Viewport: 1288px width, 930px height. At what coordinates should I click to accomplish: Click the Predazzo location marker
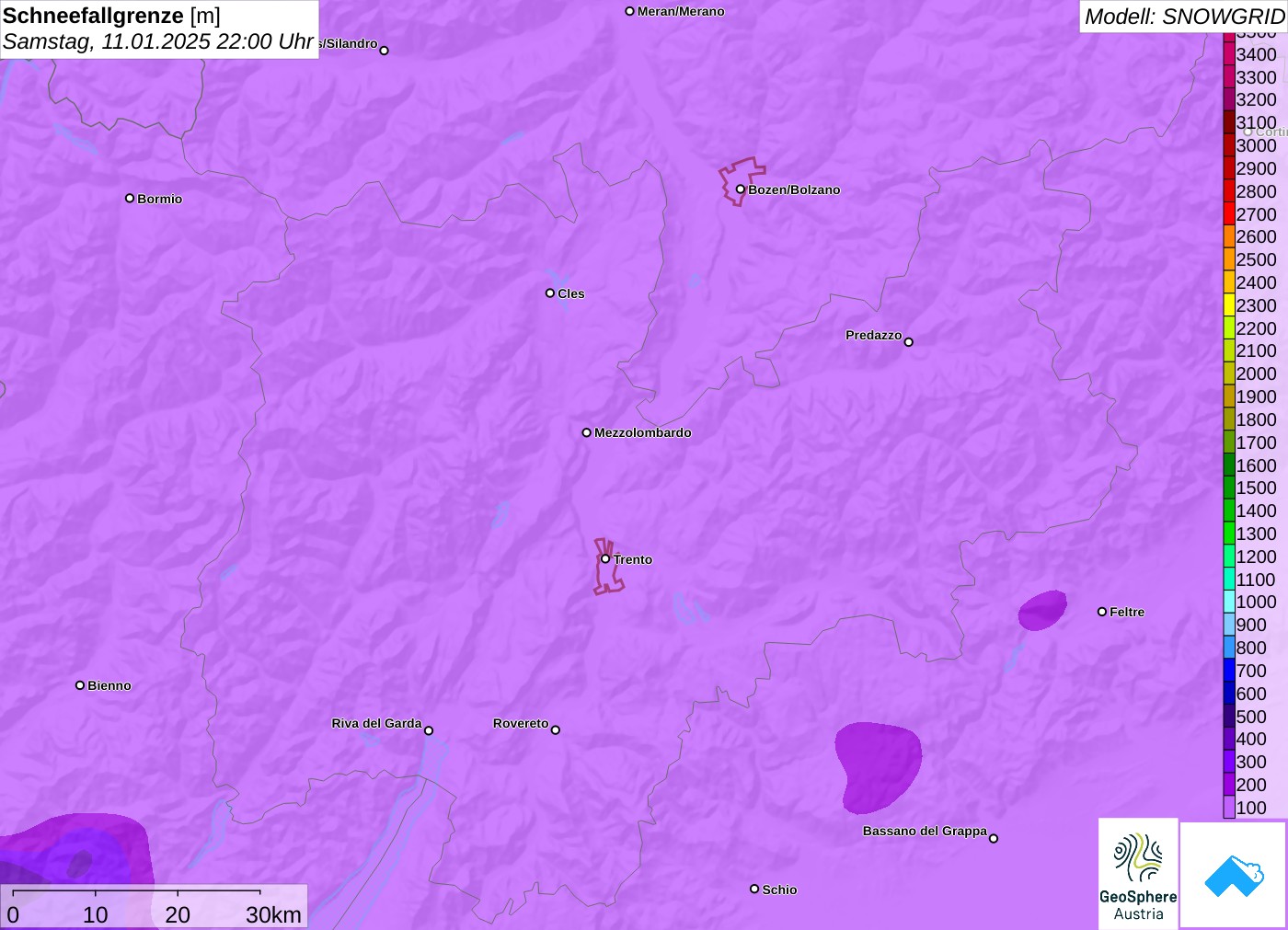909,342
